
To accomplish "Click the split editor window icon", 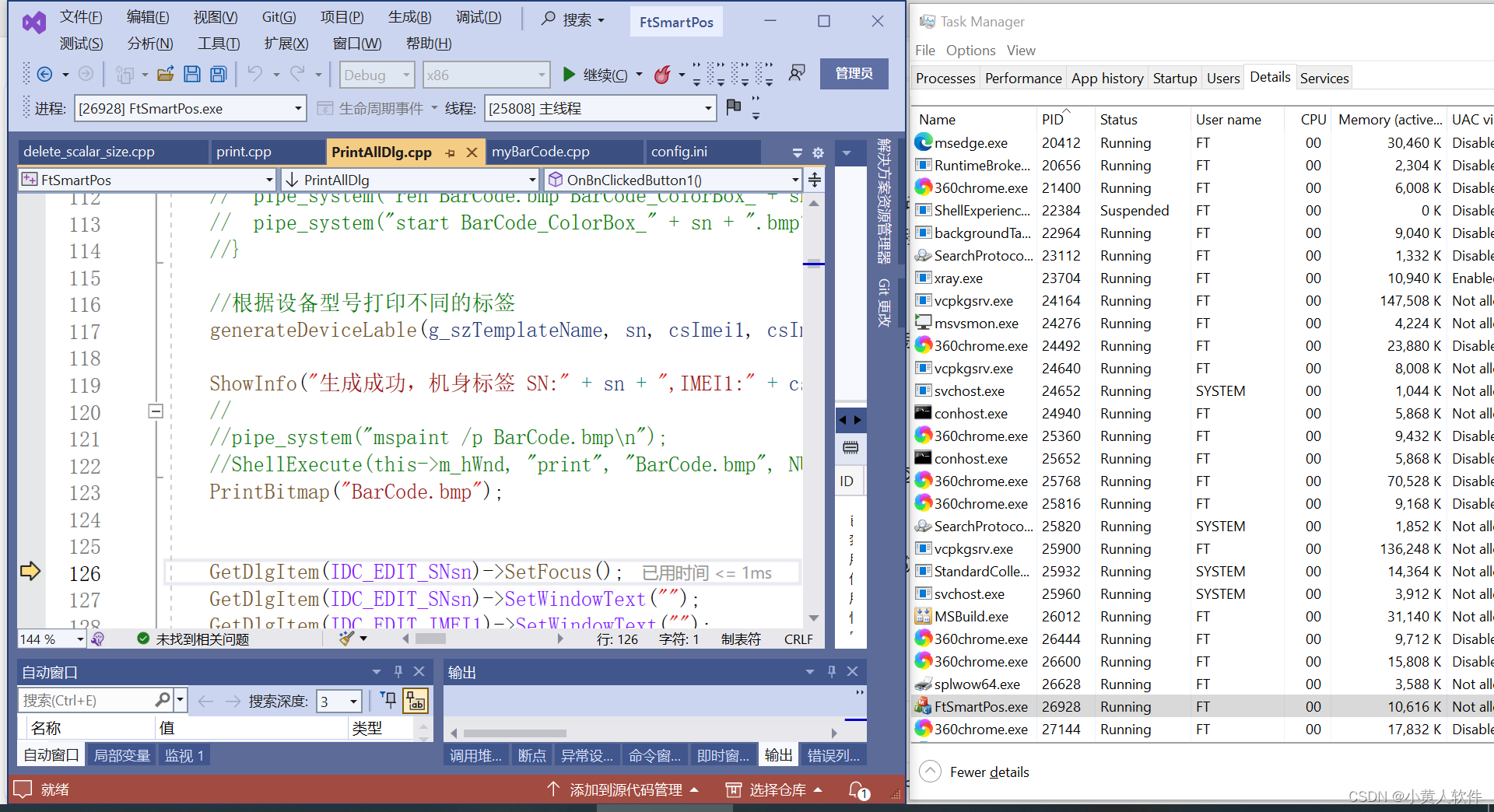I will coord(815,180).
